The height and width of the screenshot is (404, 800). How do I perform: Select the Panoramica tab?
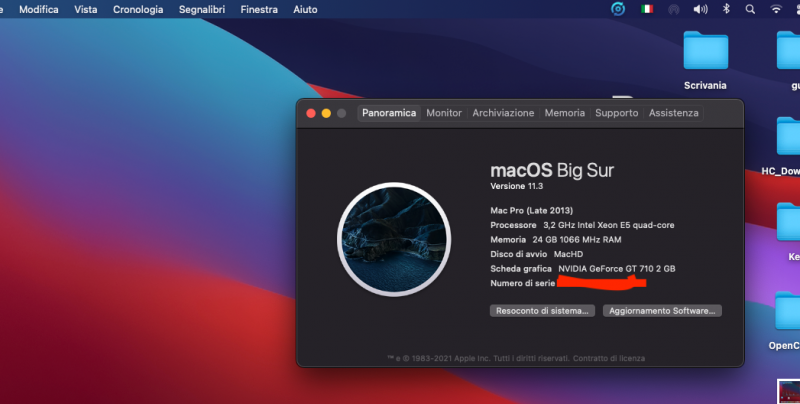click(x=389, y=113)
